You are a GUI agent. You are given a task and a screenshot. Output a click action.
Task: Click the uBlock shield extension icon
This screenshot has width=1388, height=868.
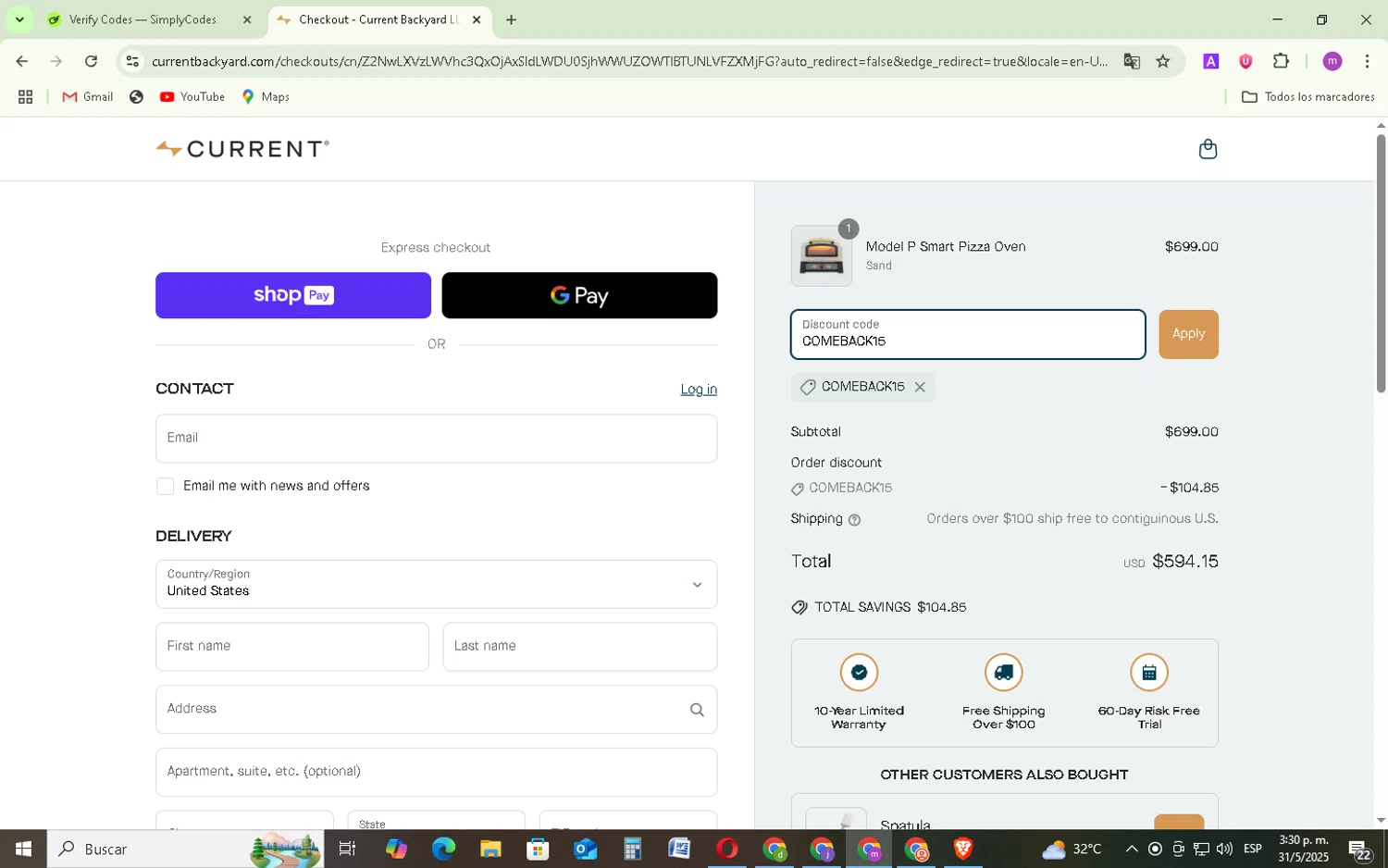(1245, 61)
